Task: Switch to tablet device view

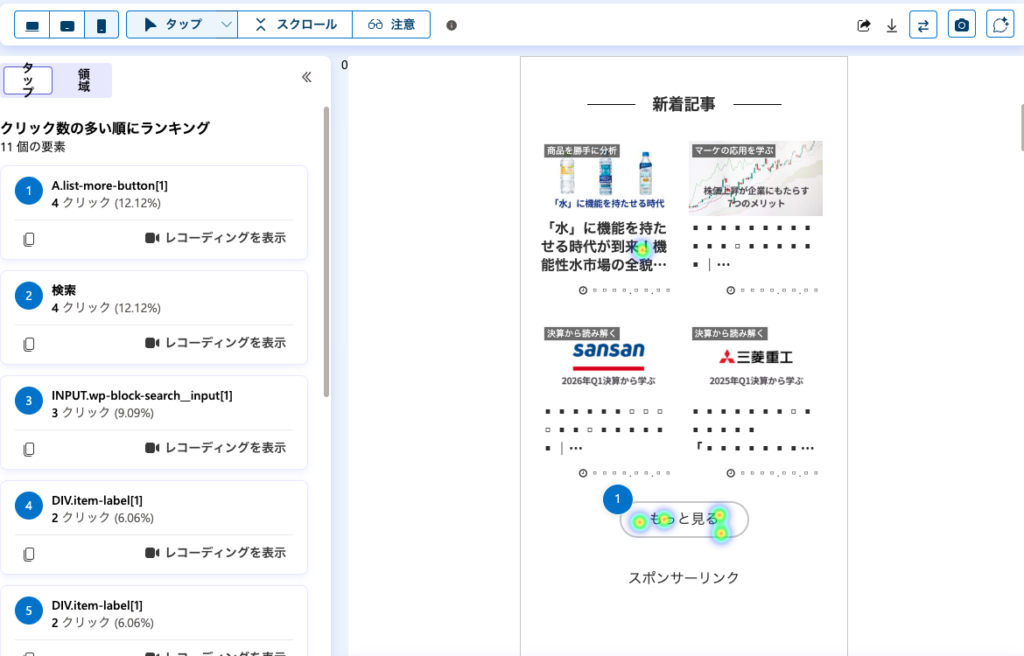Action: coord(67,25)
